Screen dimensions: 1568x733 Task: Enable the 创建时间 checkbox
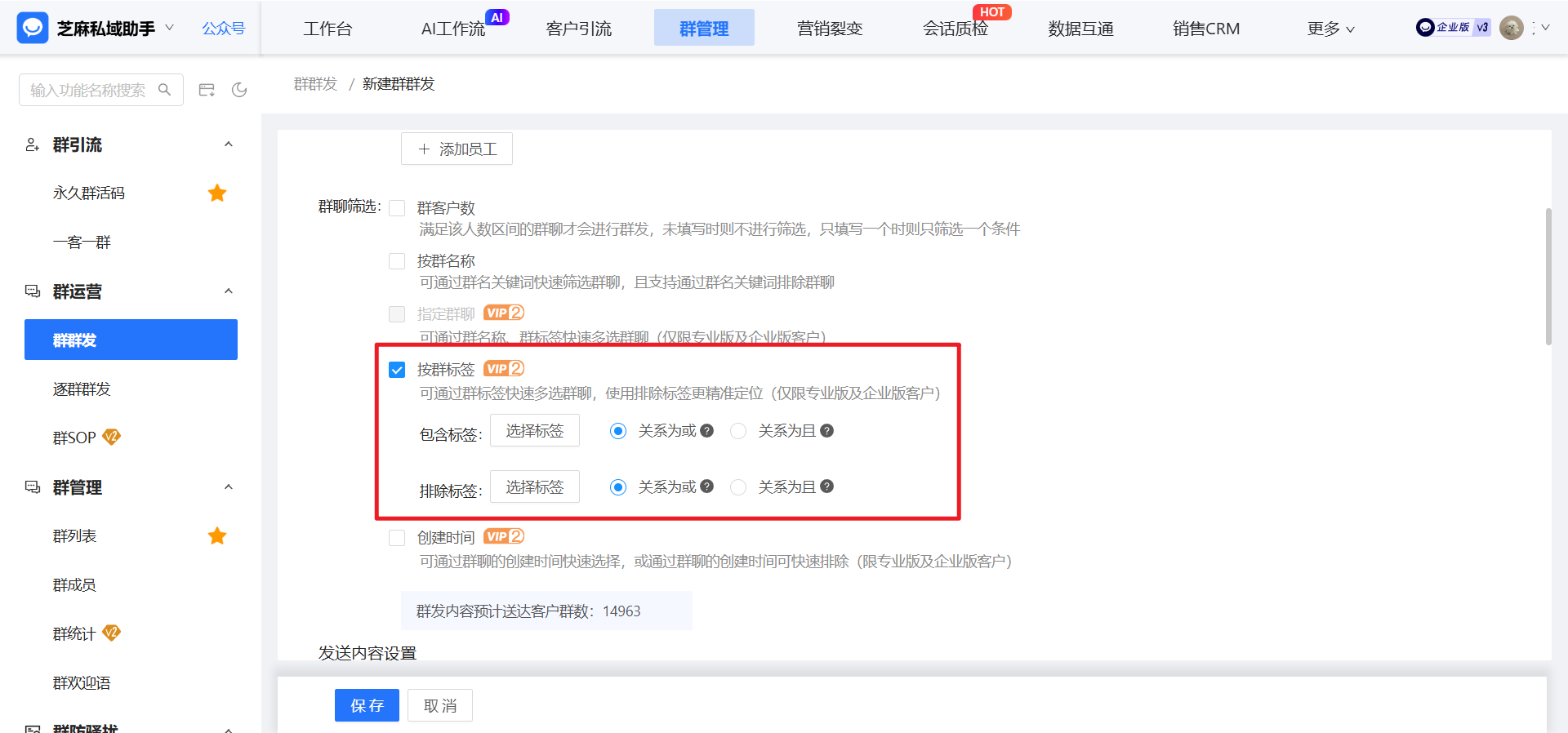[x=397, y=538]
